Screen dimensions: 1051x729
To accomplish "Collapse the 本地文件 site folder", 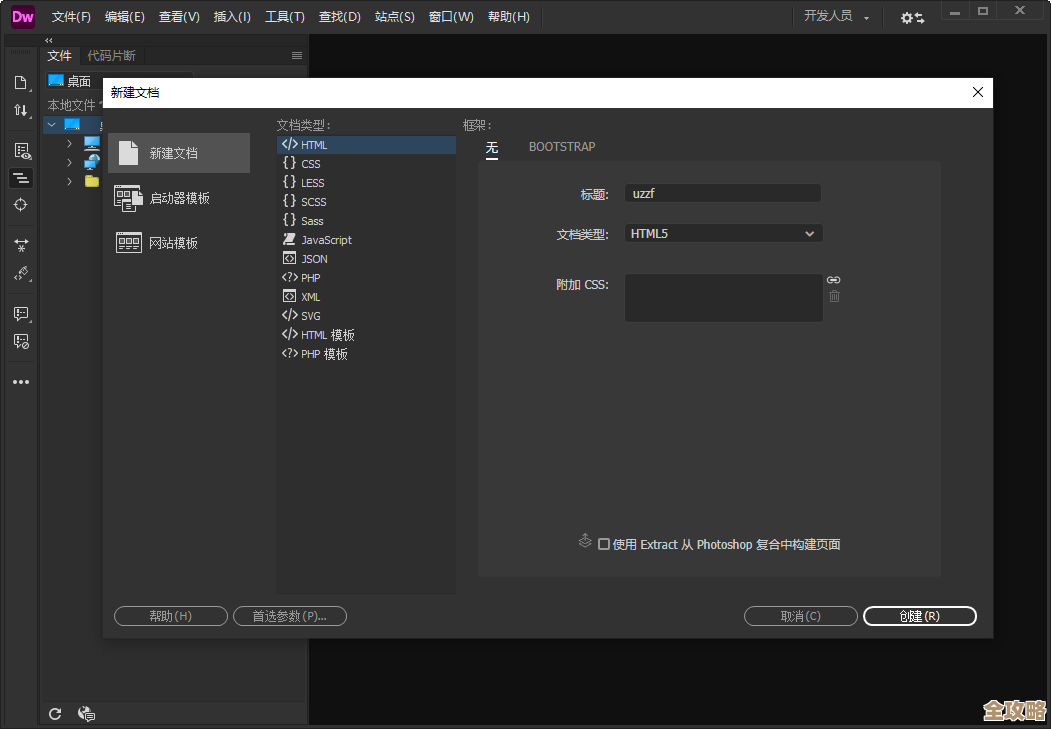I will point(50,123).
